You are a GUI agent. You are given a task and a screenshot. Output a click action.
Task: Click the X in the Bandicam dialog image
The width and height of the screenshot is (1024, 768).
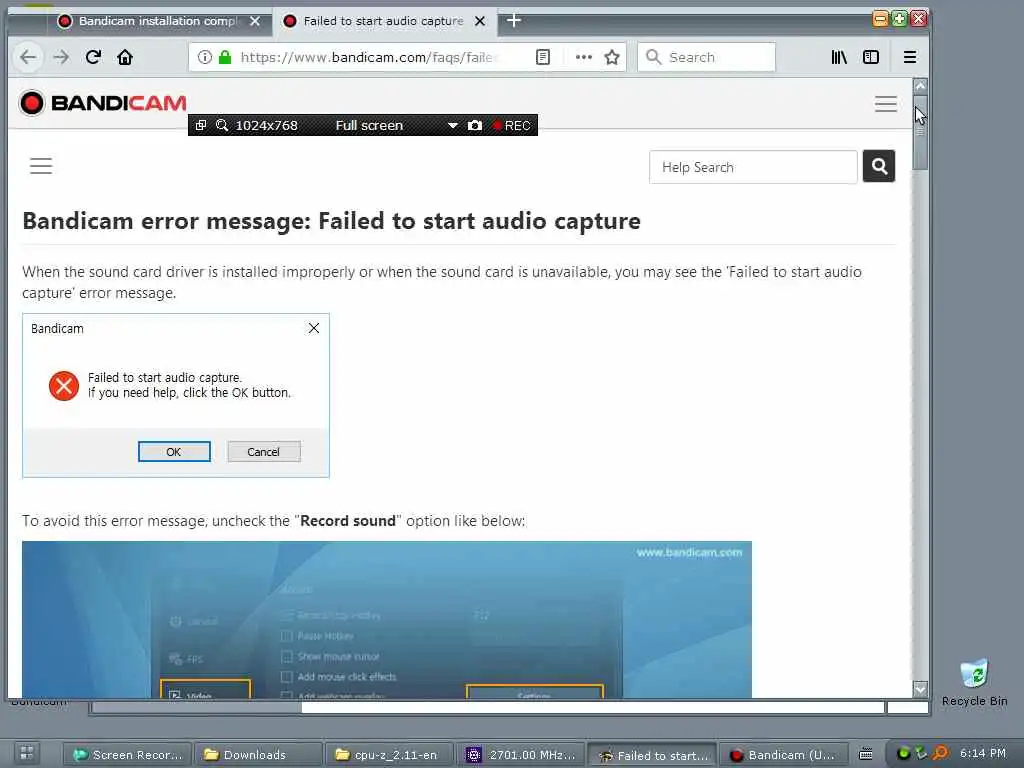pyautogui.click(x=313, y=328)
